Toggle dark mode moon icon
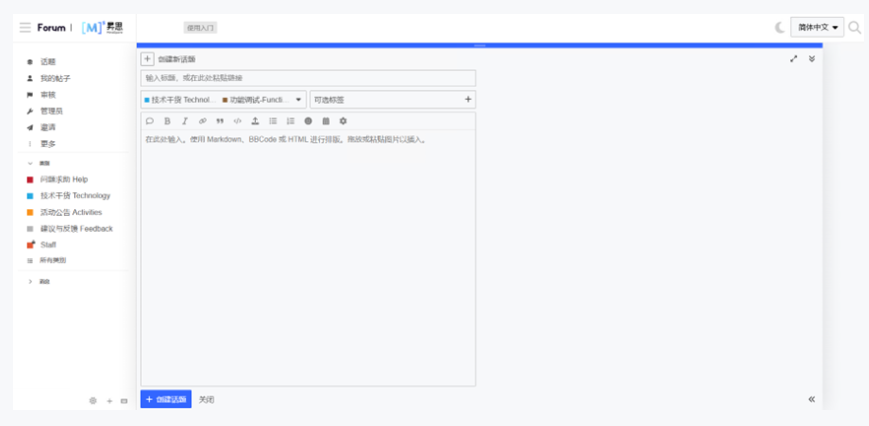 (779, 27)
